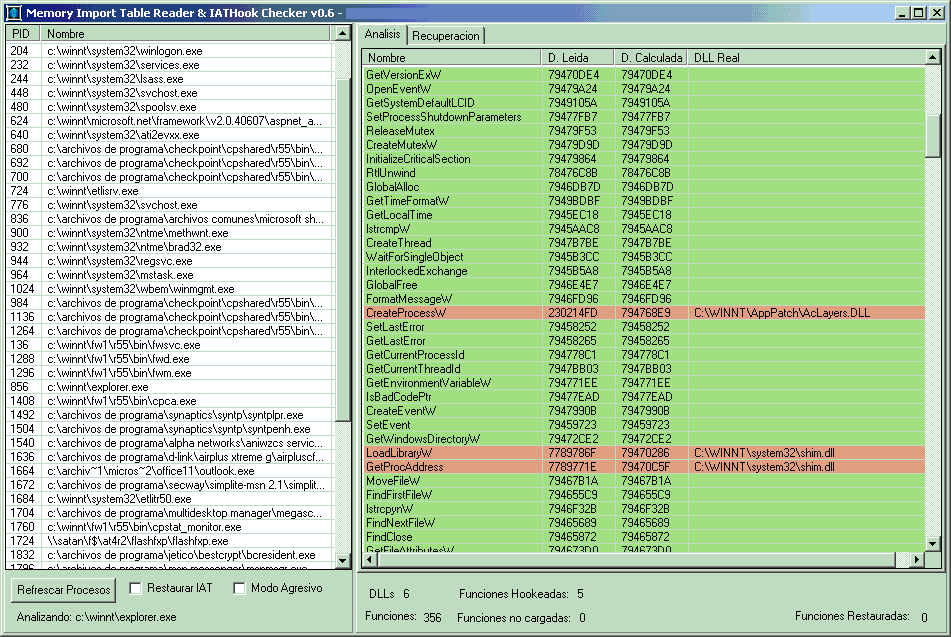This screenshot has width=951, height=637.
Task: Switch to the Recuperacion tab
Action: [x=446, y=35]
